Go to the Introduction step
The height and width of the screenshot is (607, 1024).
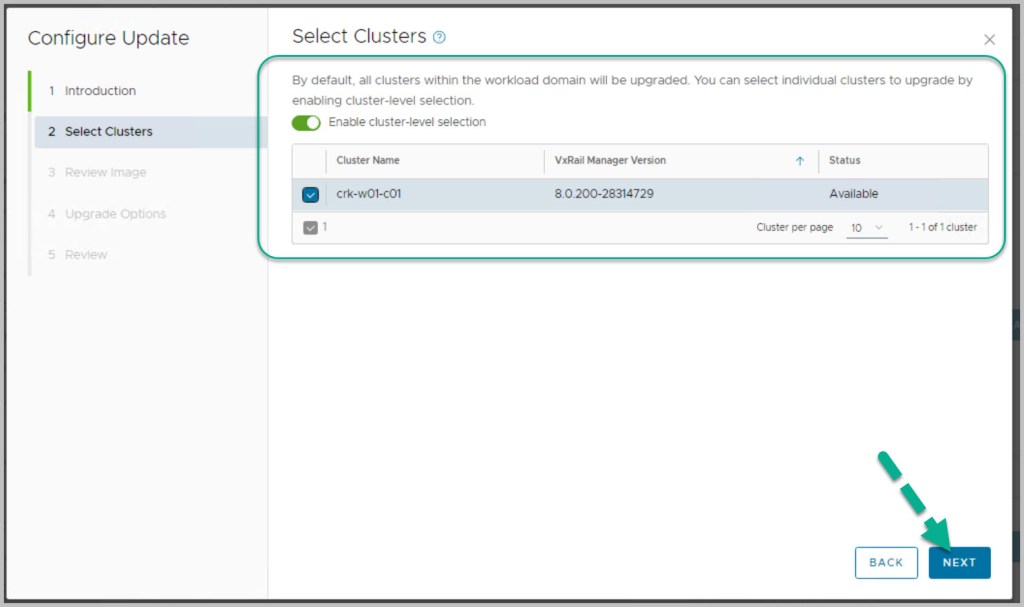coord(100,91)
